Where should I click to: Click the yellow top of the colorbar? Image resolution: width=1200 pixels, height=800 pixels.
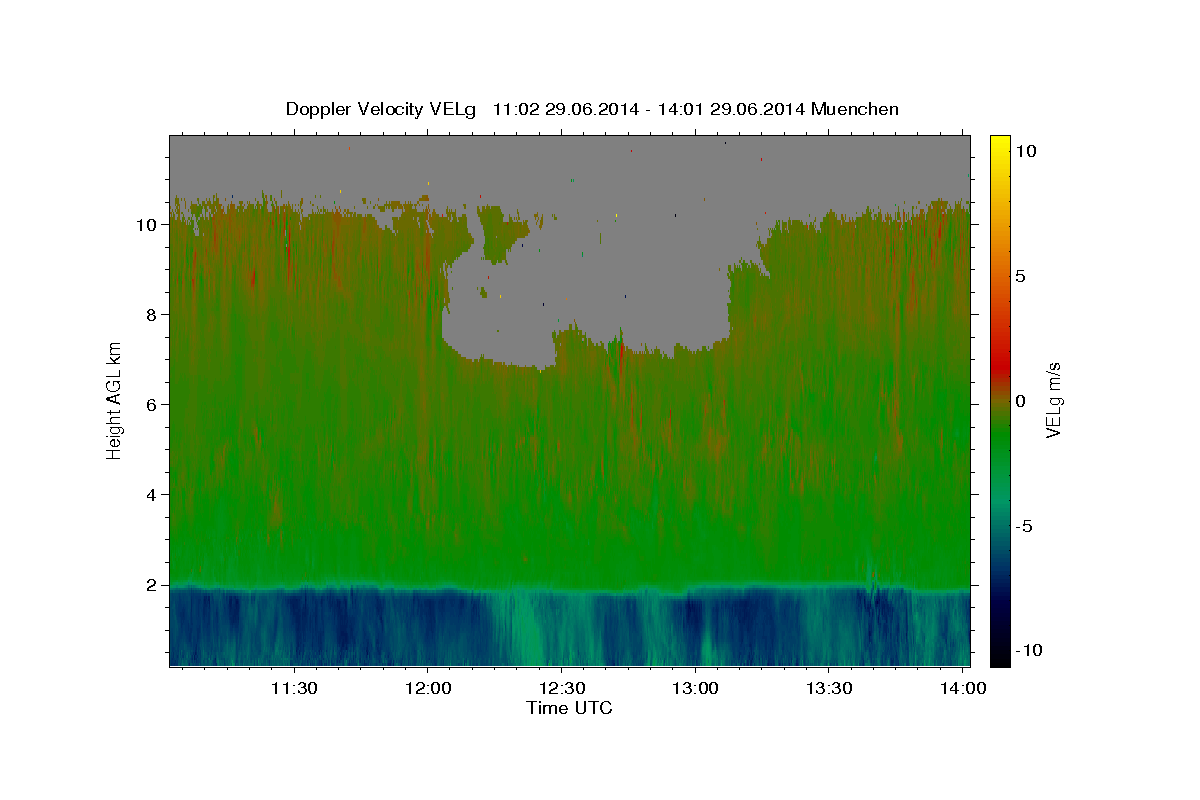pos(1000,145)
